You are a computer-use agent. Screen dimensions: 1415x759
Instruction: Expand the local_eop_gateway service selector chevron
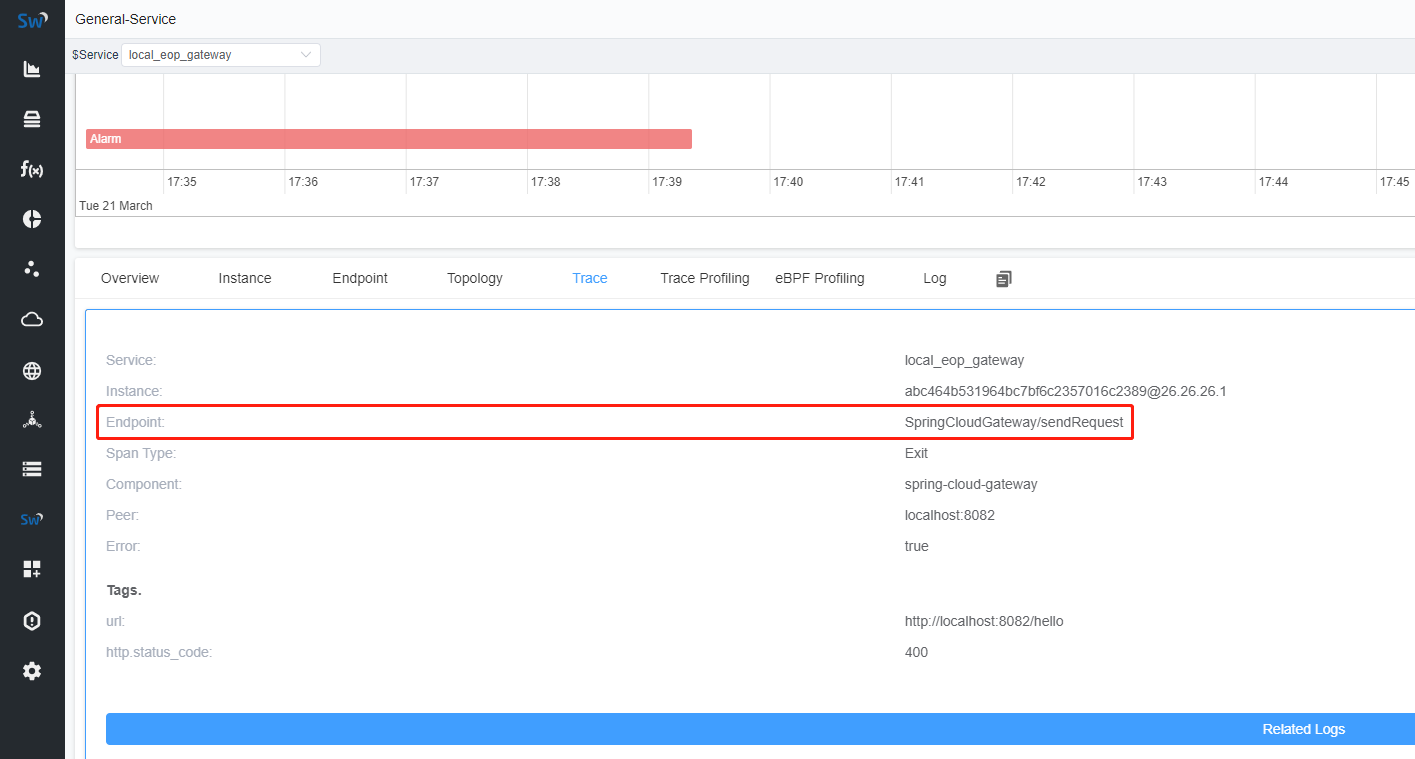click(x=306, y=54)
